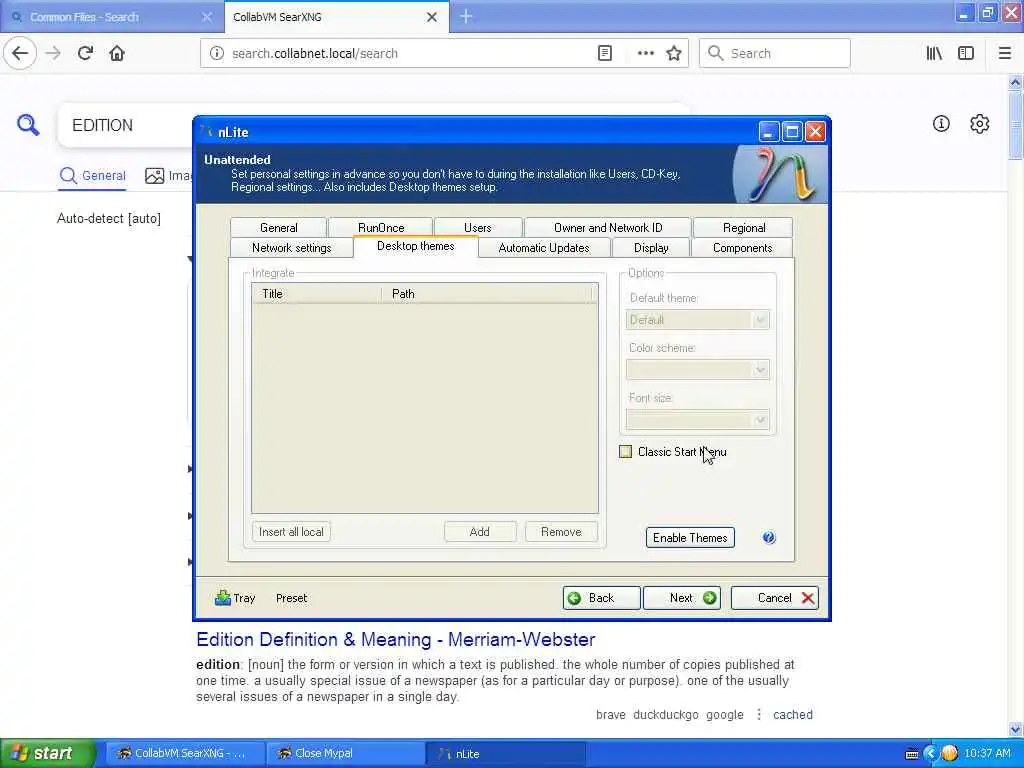Viewport: 1024px width, 768px height.
Task: Click the duckduckgo engine link
Action: [x=665, y=714]
